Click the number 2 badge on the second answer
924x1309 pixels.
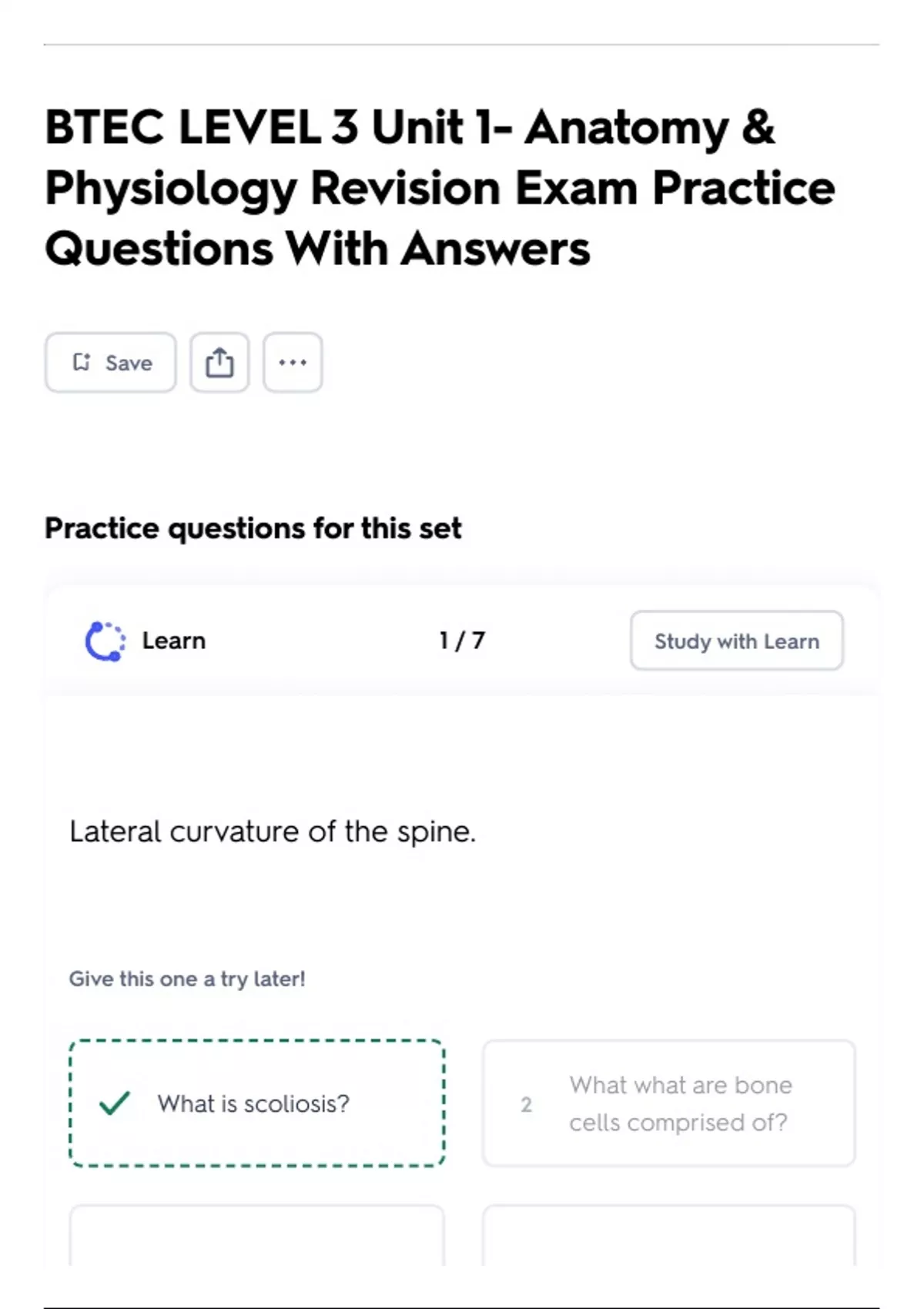point(526,1104)
